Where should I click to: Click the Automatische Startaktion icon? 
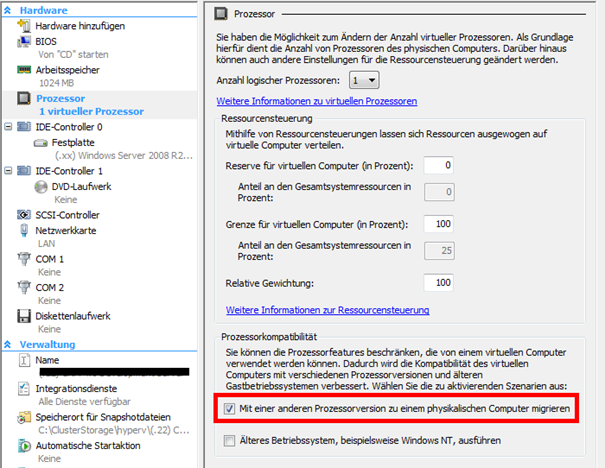pyautogui.click(x=24, y=446)
